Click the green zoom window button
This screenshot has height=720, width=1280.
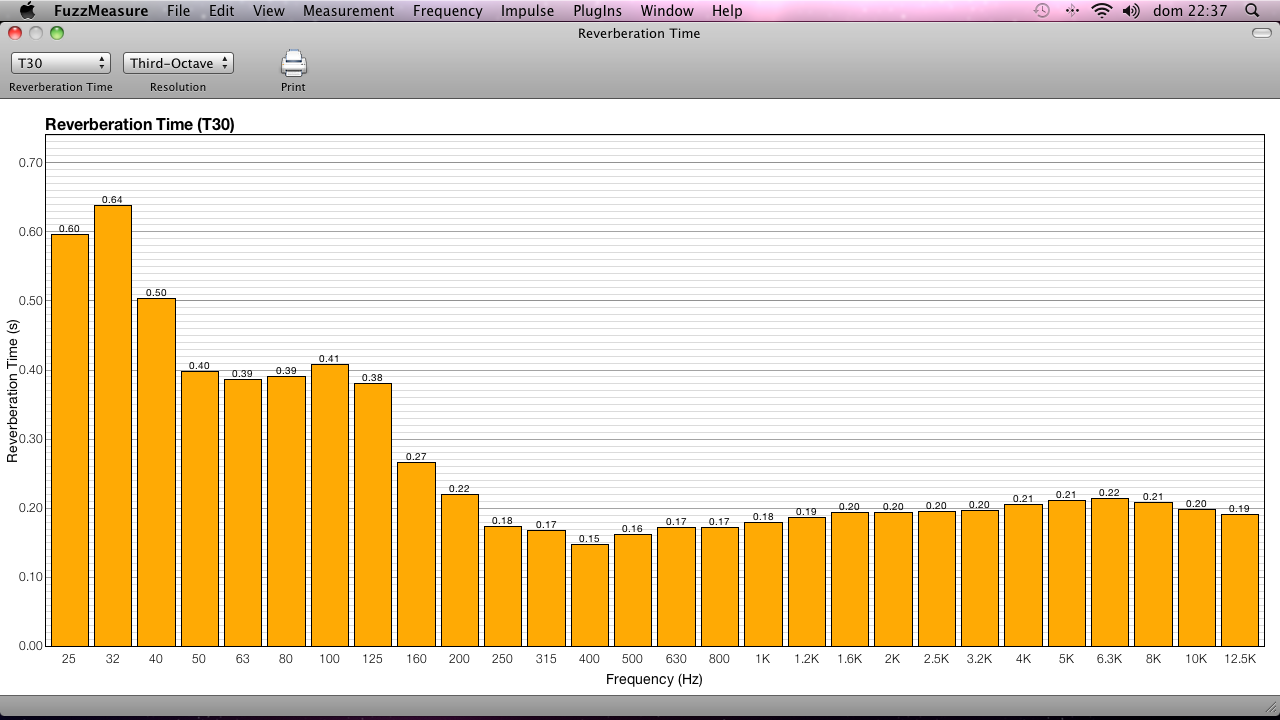(57, 33)
